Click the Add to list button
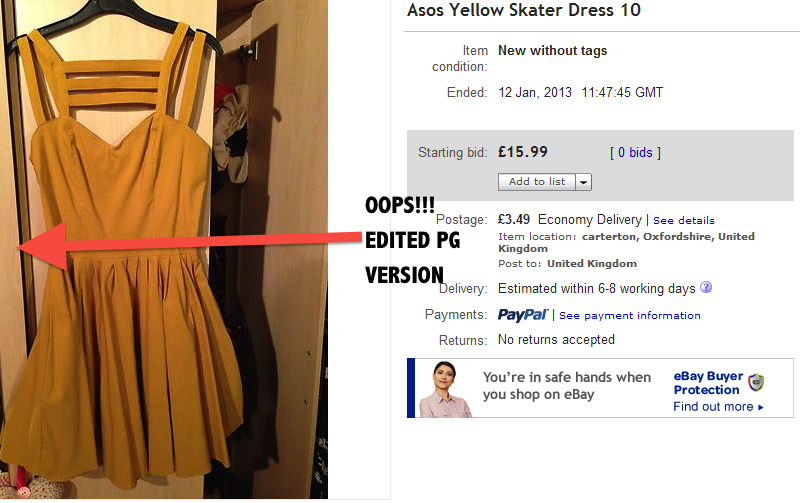This screenshot has height=503, width=800. [x=537, y=182]
